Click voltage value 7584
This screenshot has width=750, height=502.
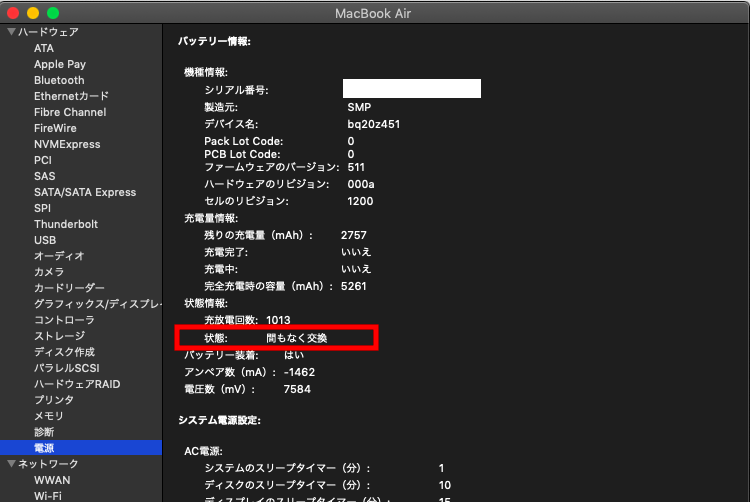297,389
